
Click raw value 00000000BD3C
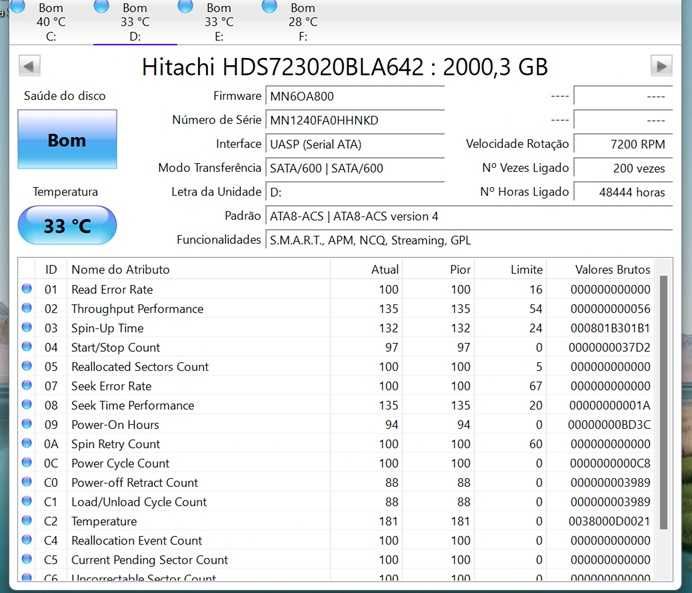pos(609,425)
